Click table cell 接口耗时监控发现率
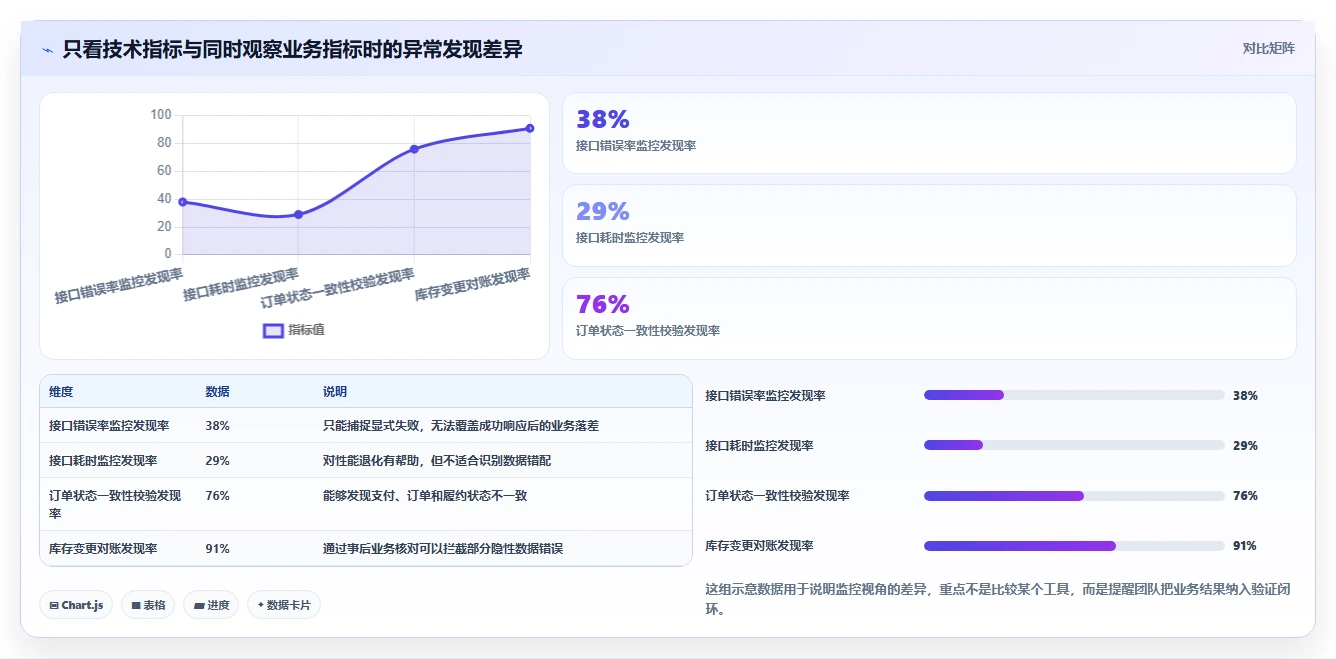Image resolution: width=1336 pixels, height=659 pixels. (103, 461)
